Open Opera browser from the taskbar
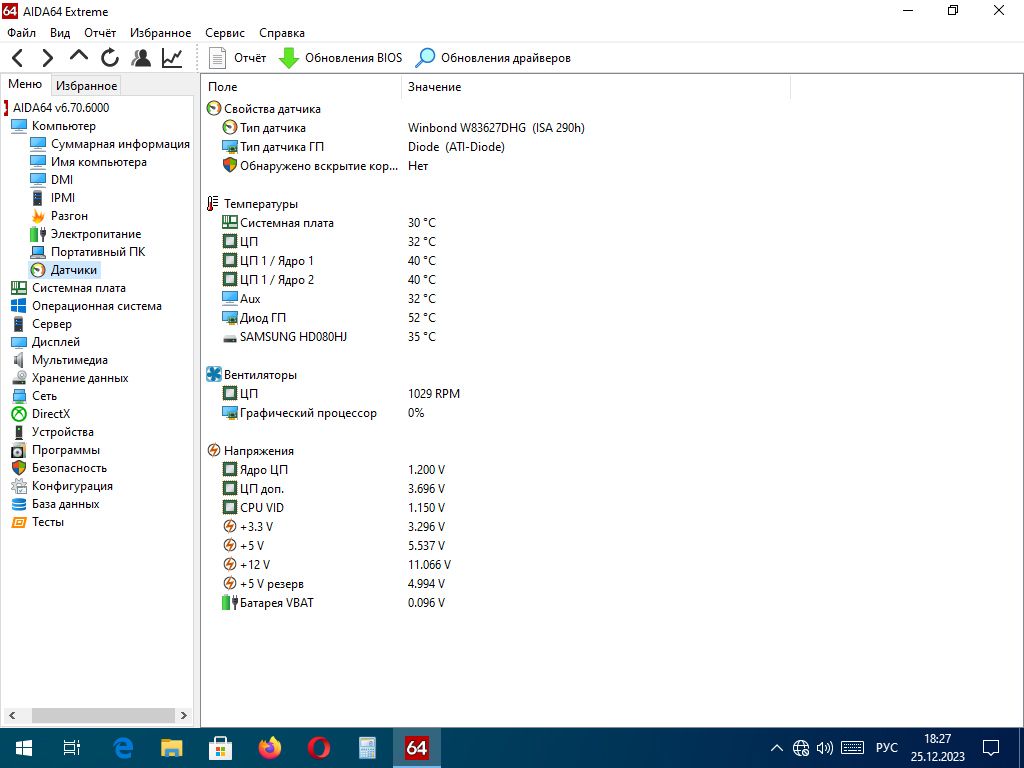Screen dimensions: 1024x768 (x=319, y=748)
